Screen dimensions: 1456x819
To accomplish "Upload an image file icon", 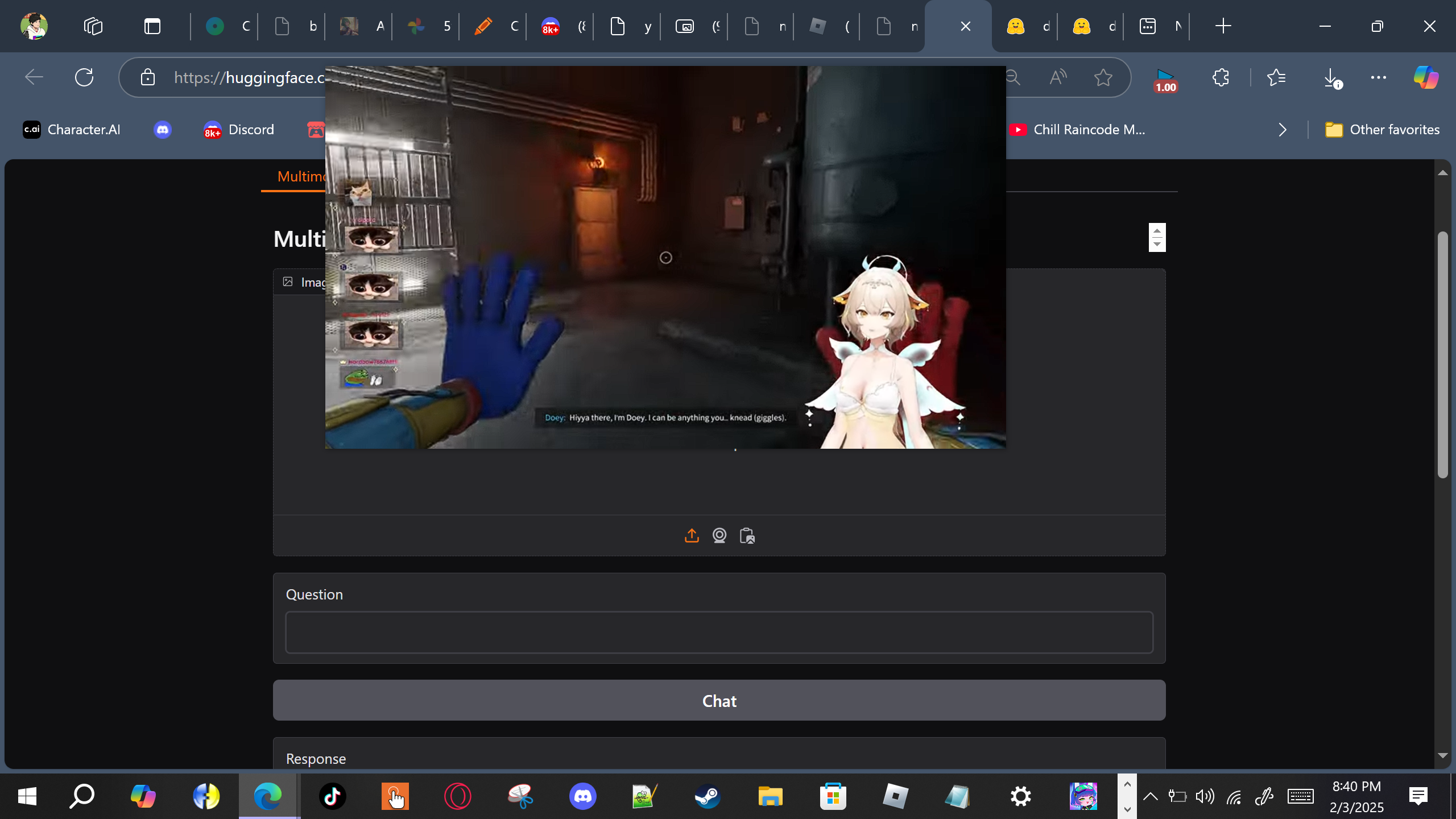I will pos(692,536).
